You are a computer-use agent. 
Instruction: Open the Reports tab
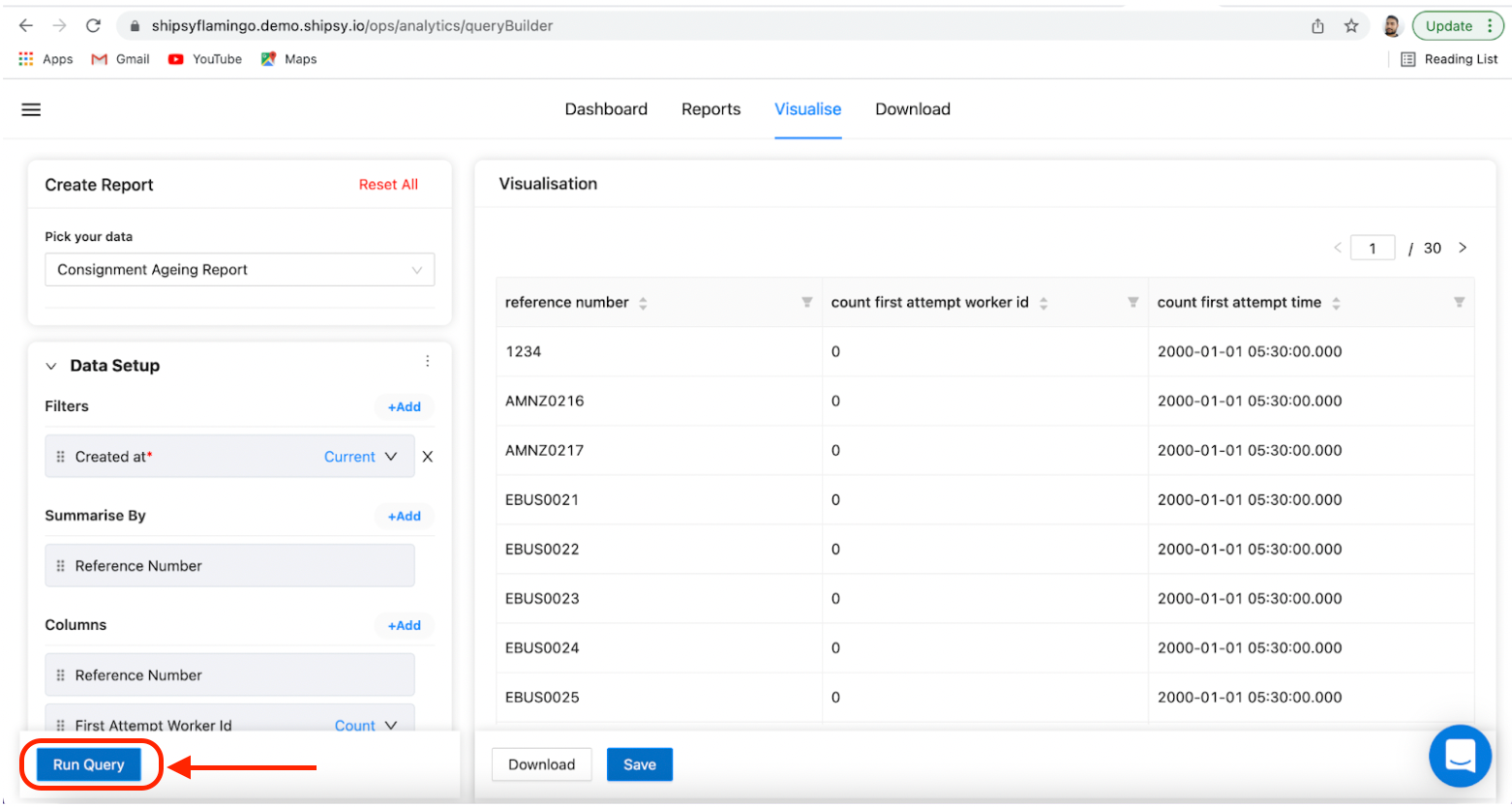711,109
